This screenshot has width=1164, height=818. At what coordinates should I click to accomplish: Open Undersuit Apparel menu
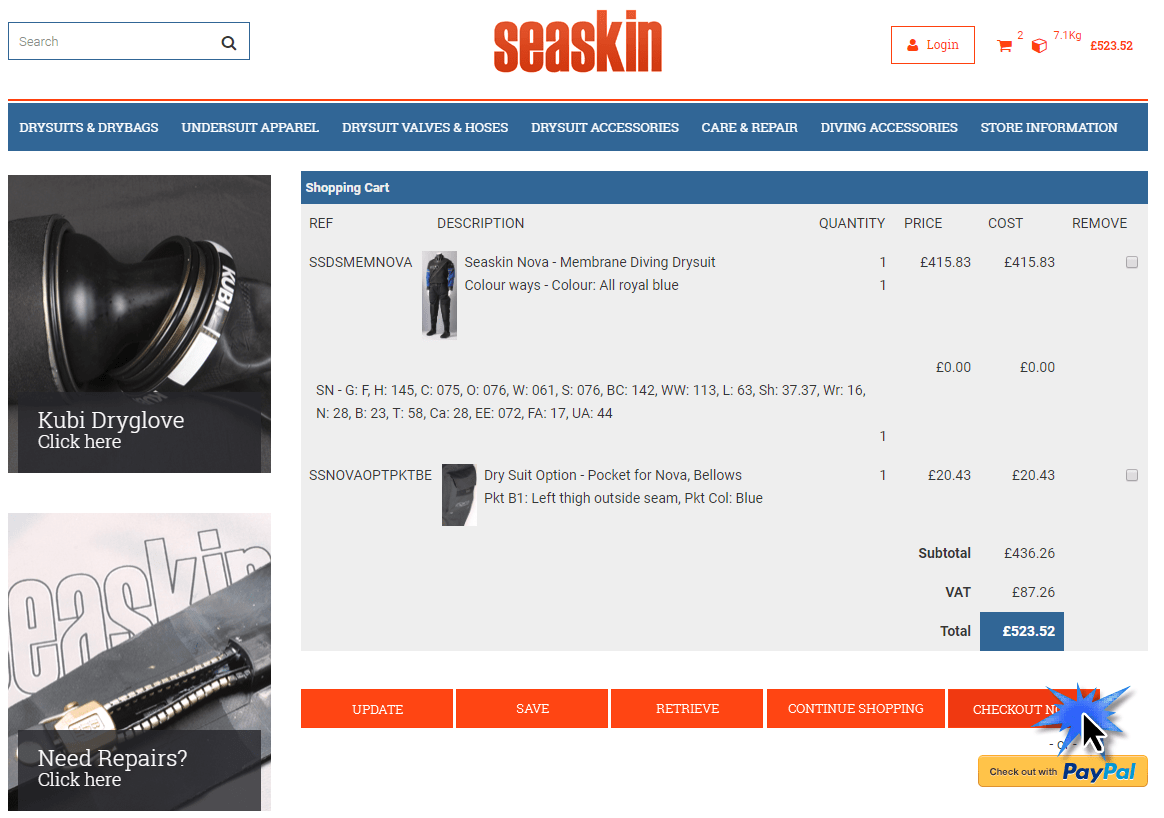(250, 128)
